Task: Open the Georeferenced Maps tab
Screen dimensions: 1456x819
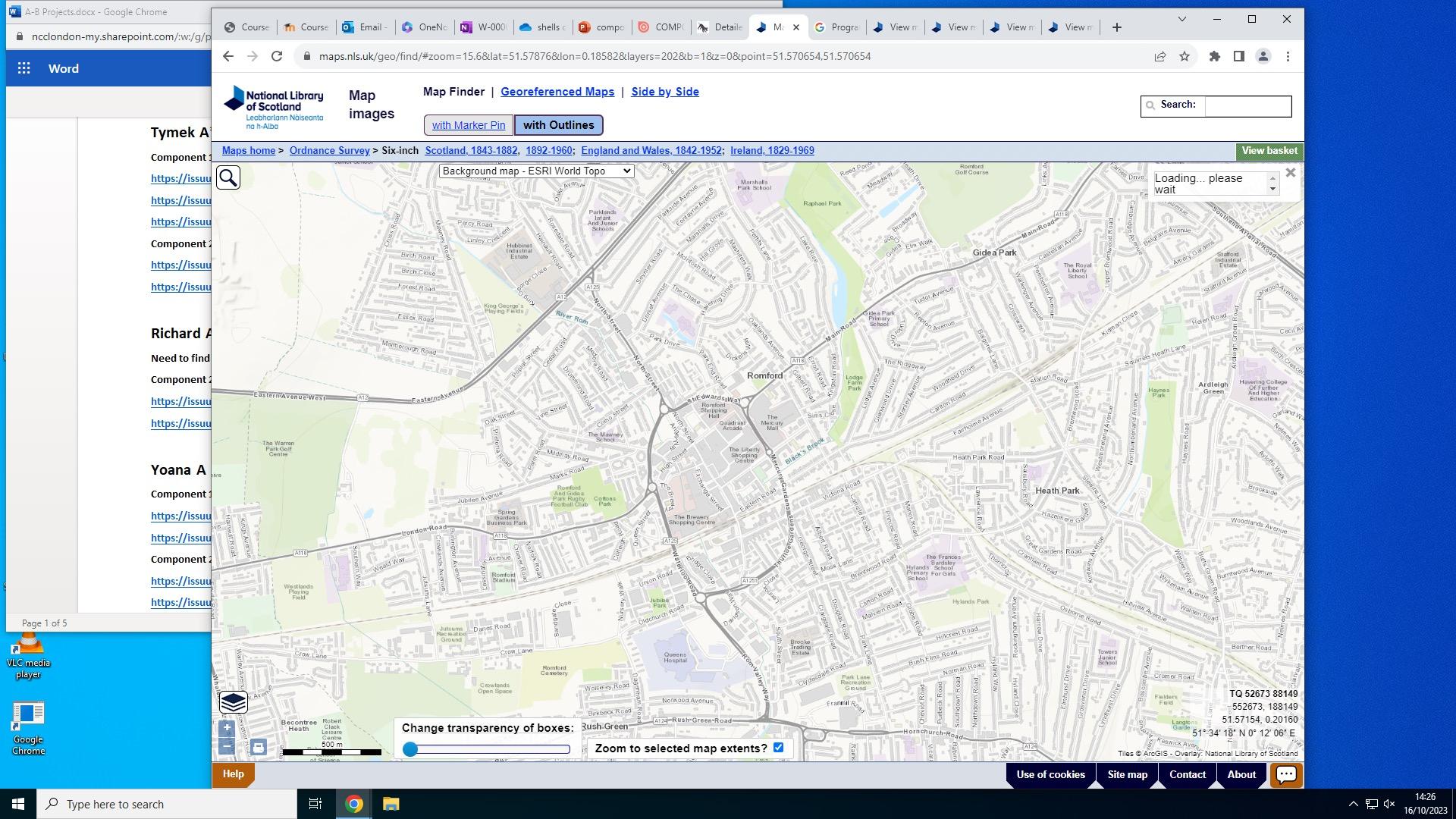Action: click(557, 92)
